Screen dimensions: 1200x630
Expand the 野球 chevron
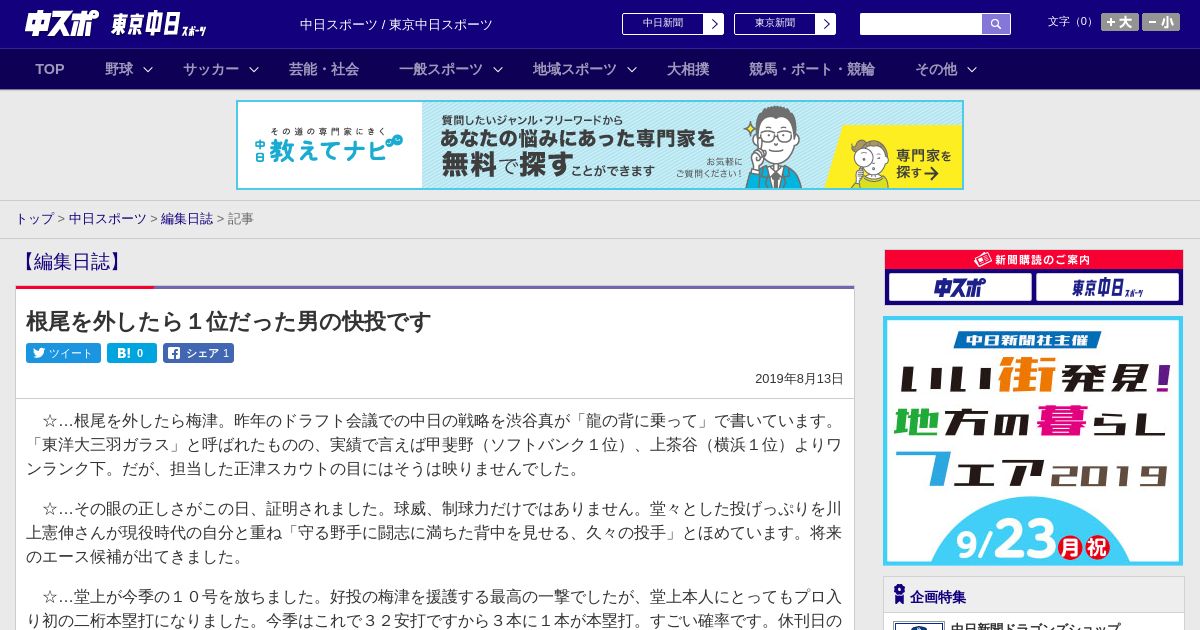click(148, 69)
